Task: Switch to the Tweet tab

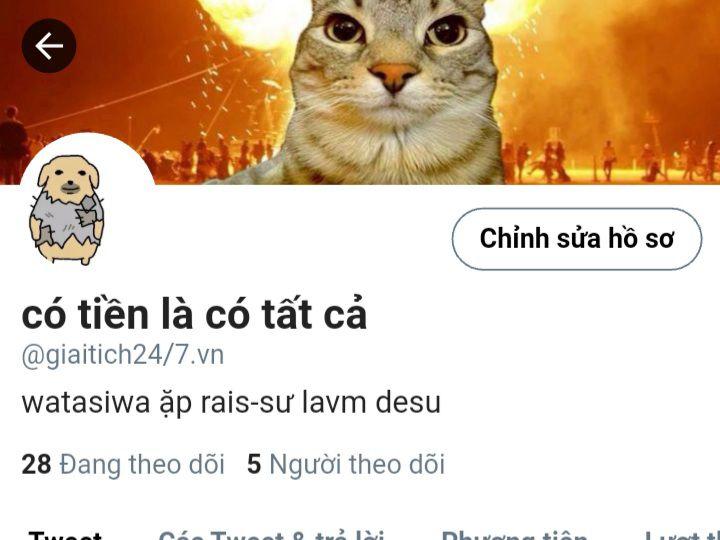Action: [x=65, y=535]
